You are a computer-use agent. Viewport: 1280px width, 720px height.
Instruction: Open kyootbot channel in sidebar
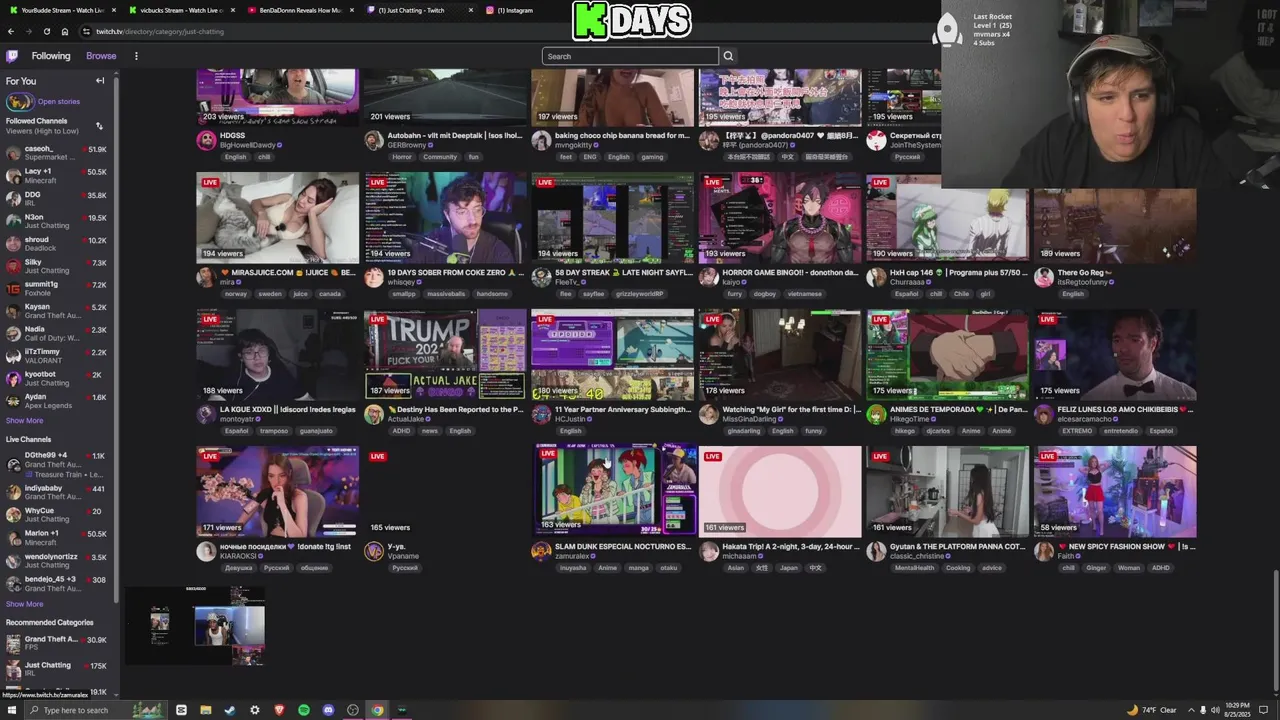click(x=58, y=378)
